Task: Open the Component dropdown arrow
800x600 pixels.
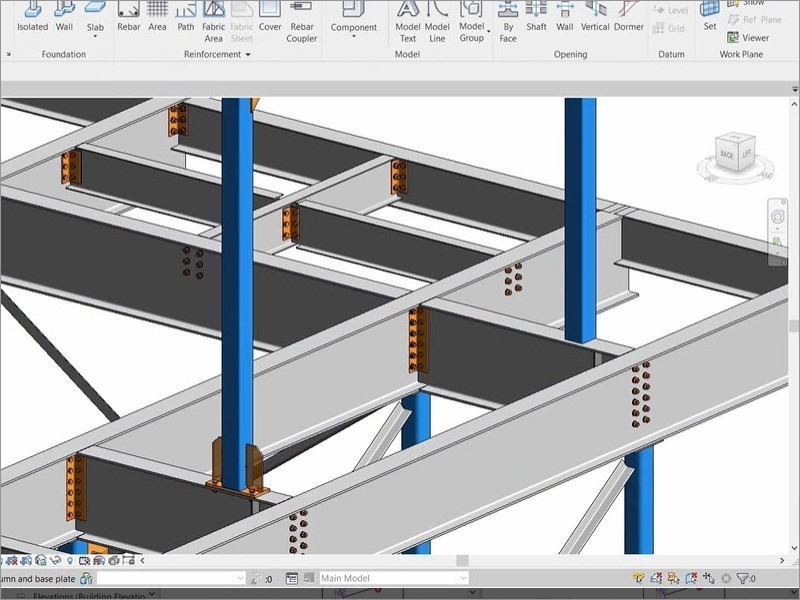Action: click(354, 37)
